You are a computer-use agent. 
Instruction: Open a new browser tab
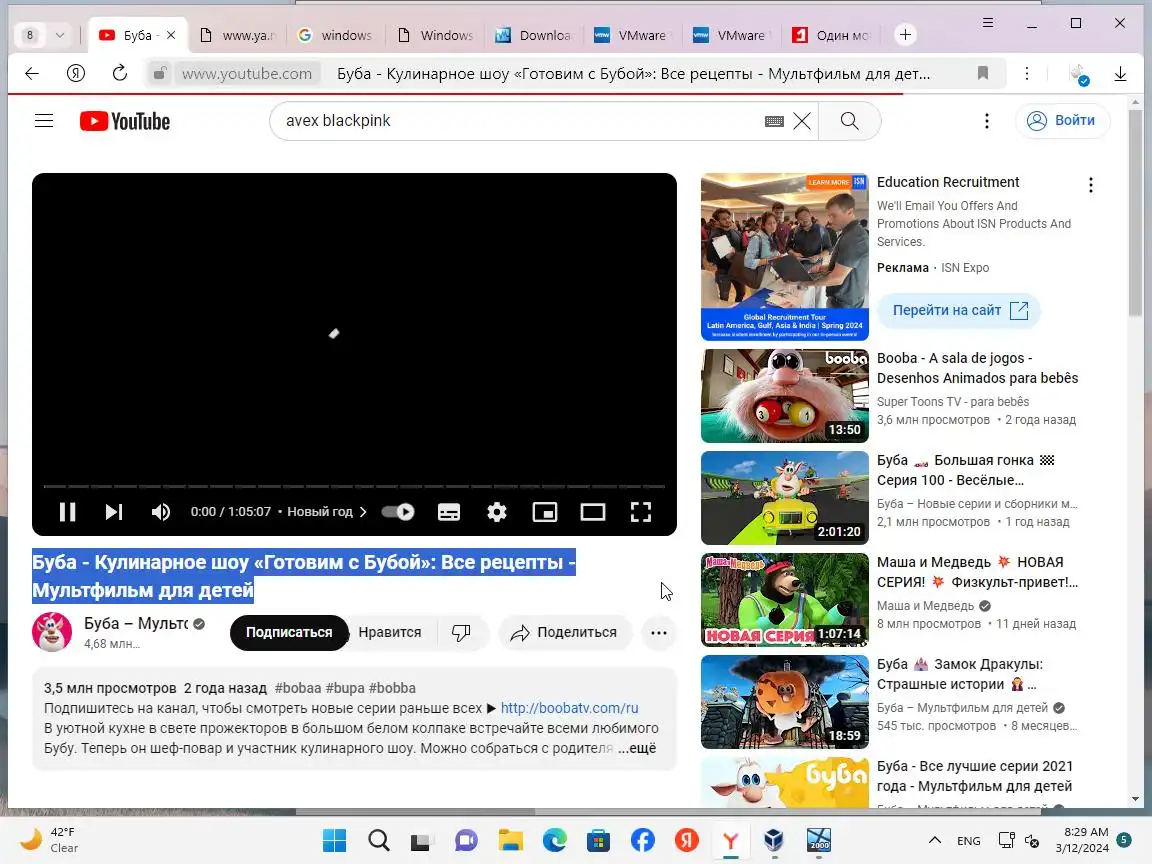coord(905,35)
